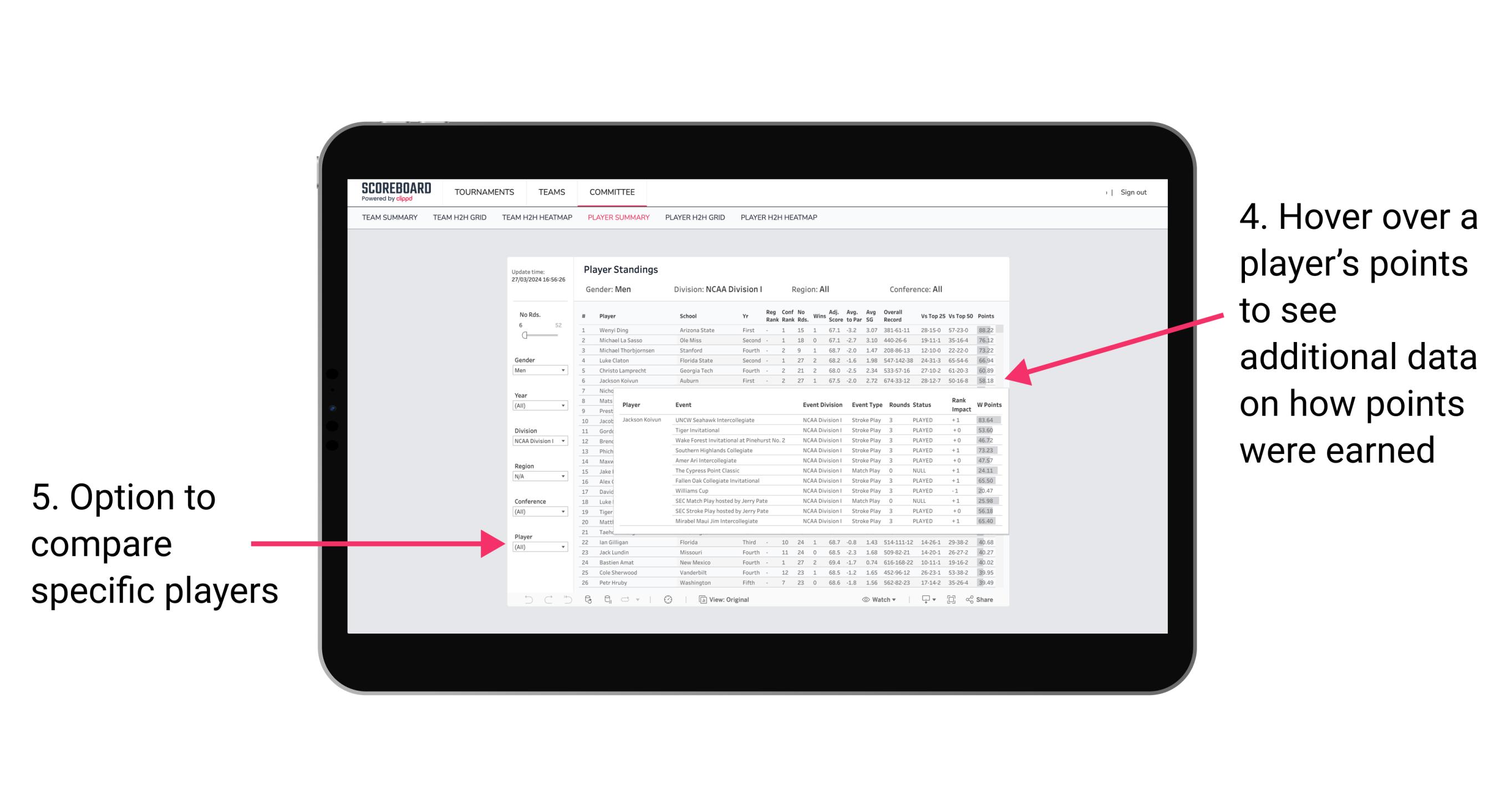Switch to Team Summary tab

[392, 221]
